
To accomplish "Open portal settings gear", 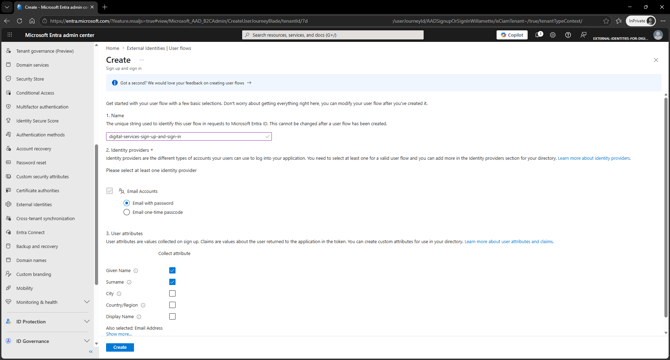I will click(x=553, y=35).
